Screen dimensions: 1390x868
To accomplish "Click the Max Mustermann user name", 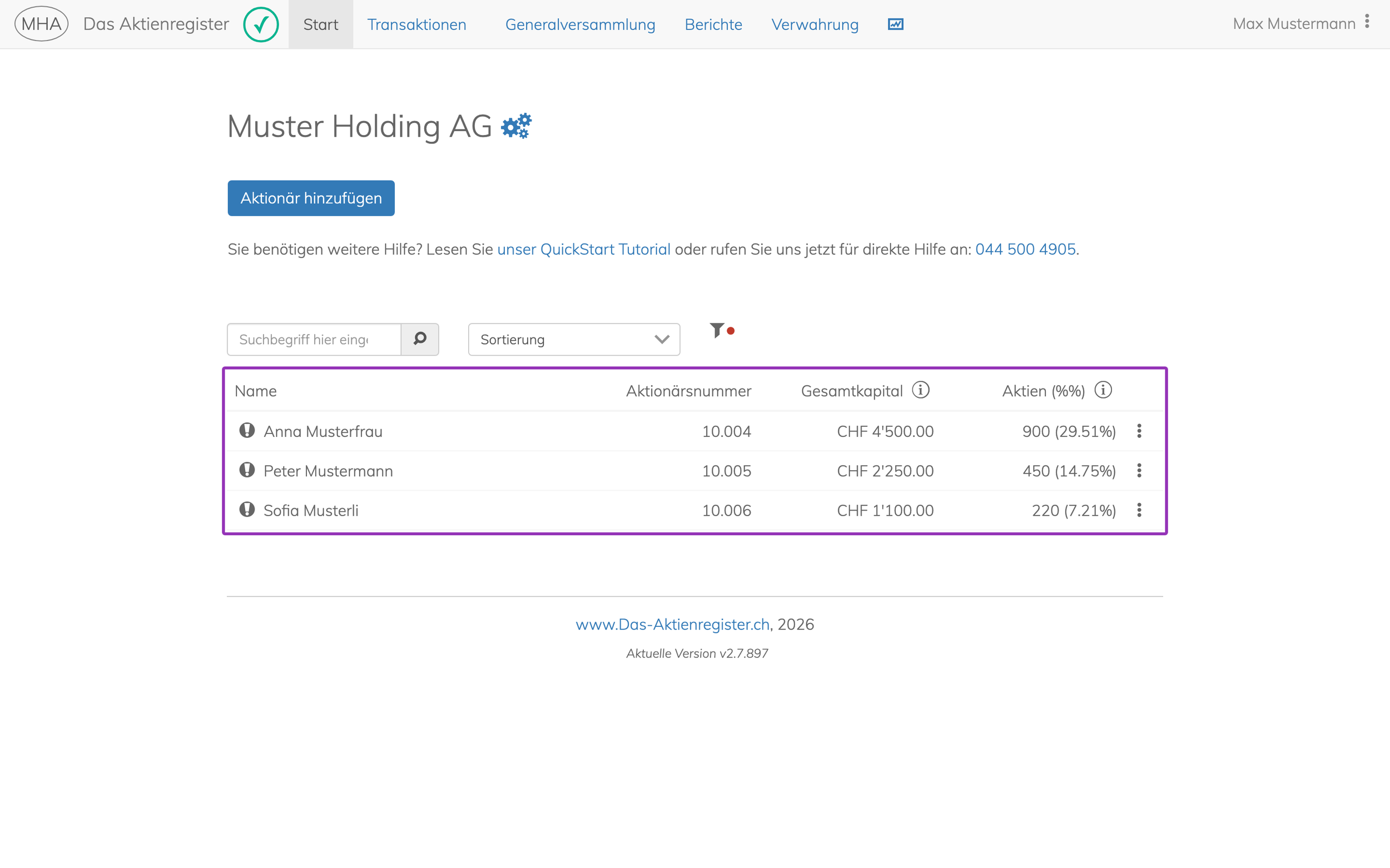I will pos(1294,23).
